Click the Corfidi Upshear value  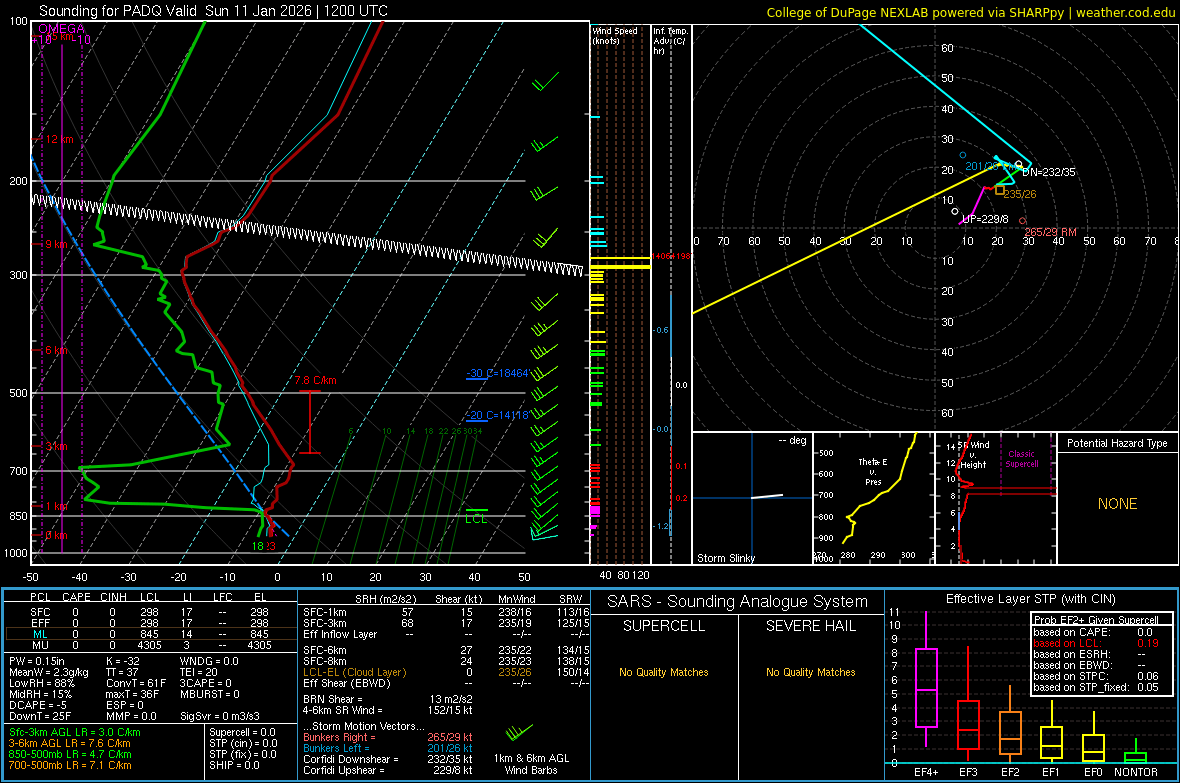(x=388, y=771)
